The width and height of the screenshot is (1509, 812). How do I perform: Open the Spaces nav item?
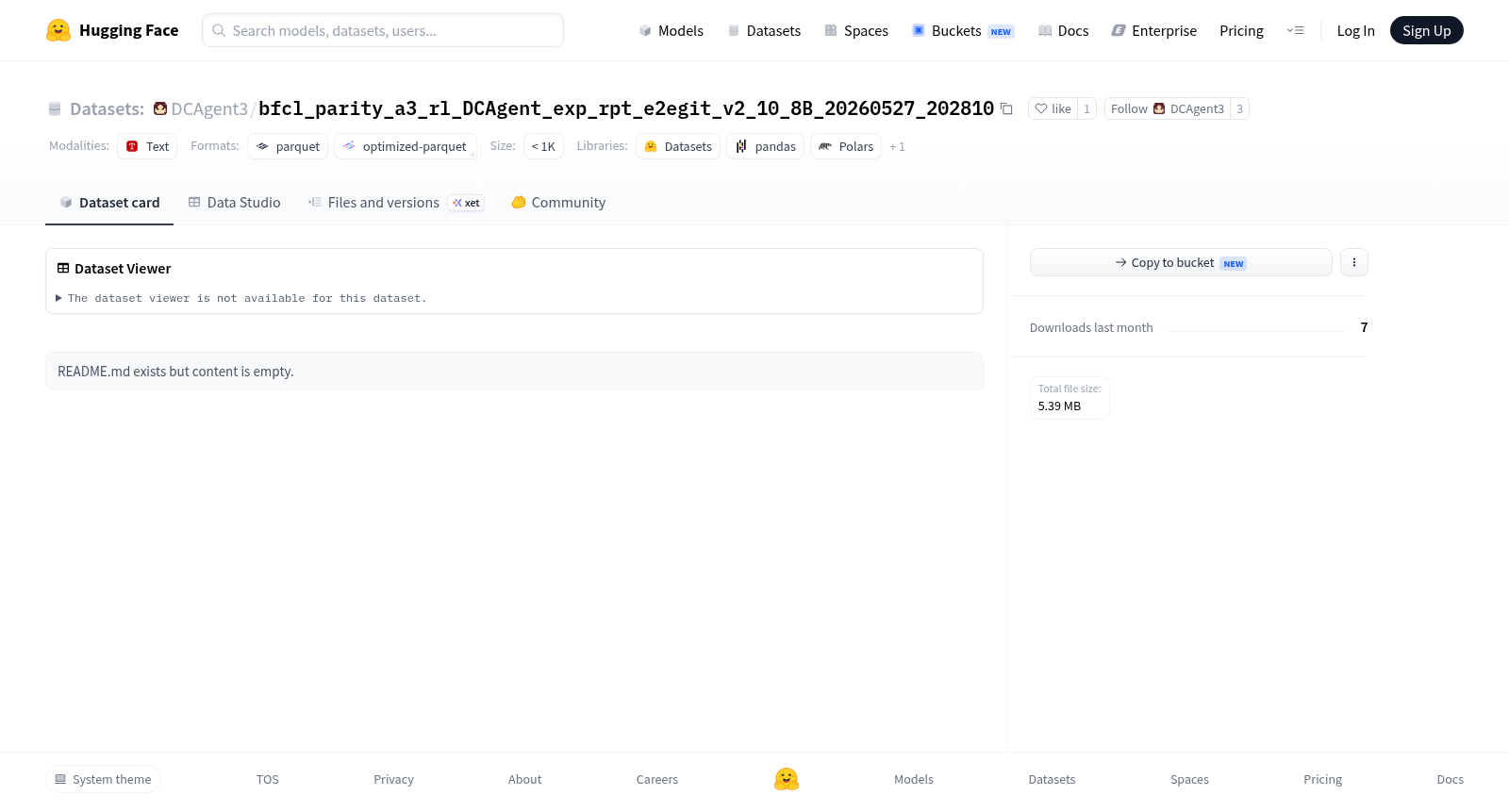coord(856,30)
